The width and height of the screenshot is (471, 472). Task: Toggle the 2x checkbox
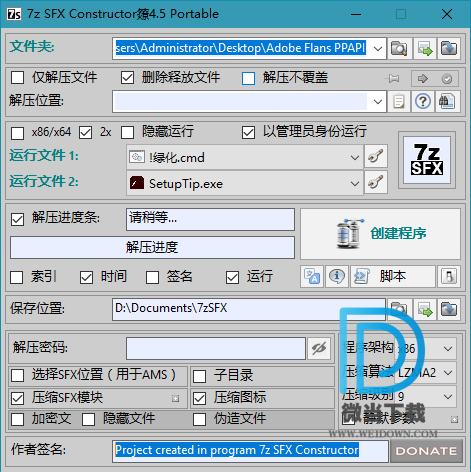click(x=85, y=133)
